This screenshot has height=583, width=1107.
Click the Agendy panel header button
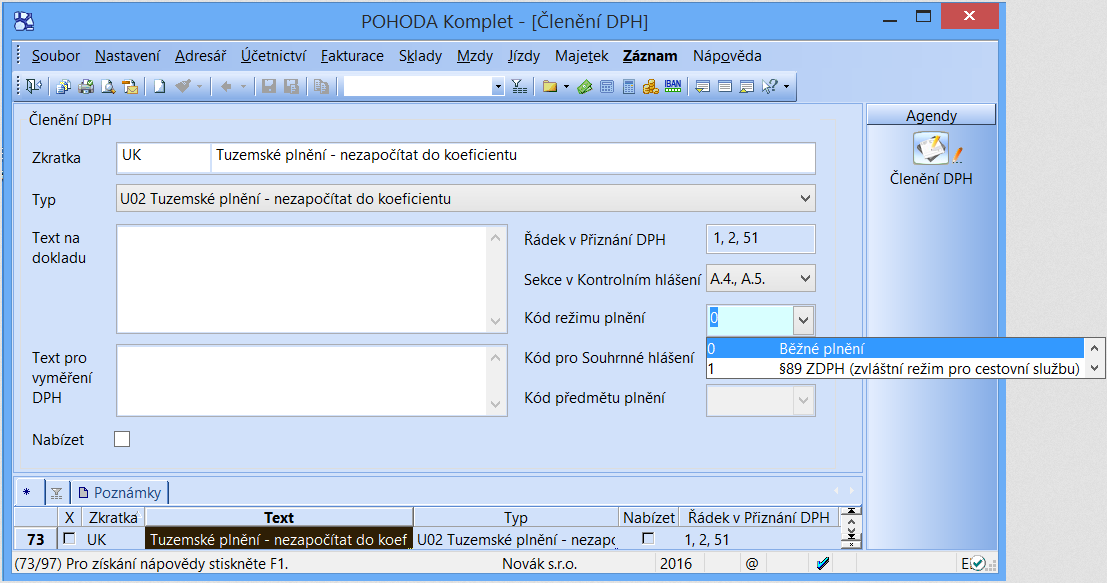tap(931, 116)
